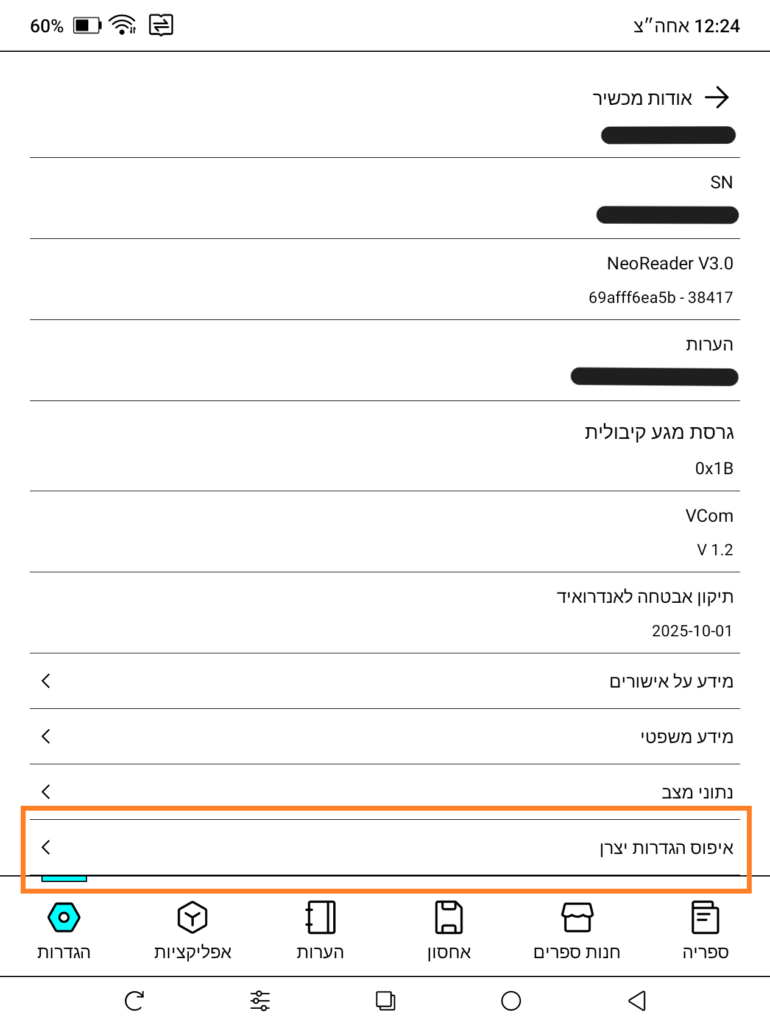Screen dimensions: 770x1024
Task: Tap the NeoReader V3.0 version row
Action: 385,279
